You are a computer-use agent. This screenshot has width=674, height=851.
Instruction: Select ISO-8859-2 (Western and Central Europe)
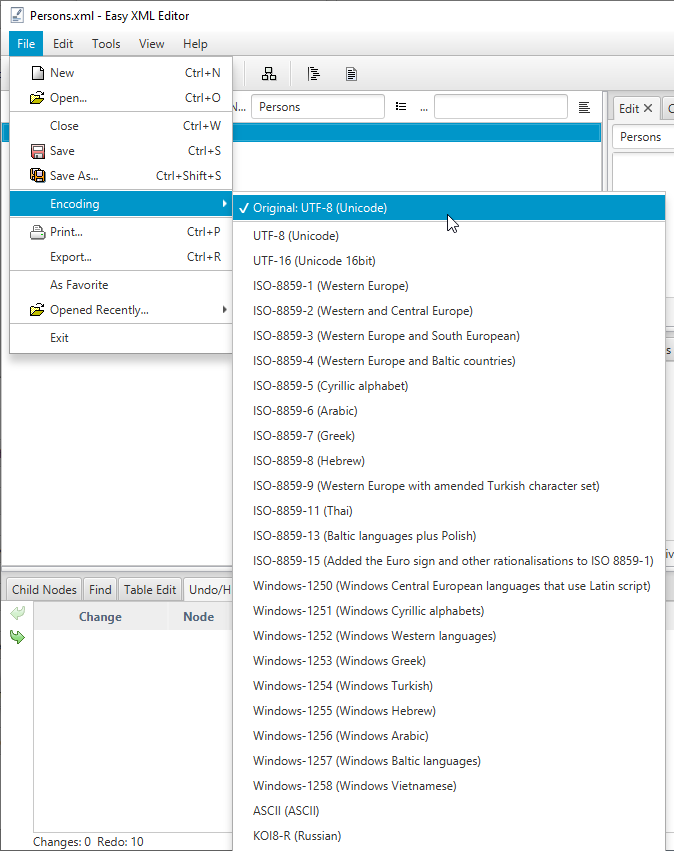[449, 310]
